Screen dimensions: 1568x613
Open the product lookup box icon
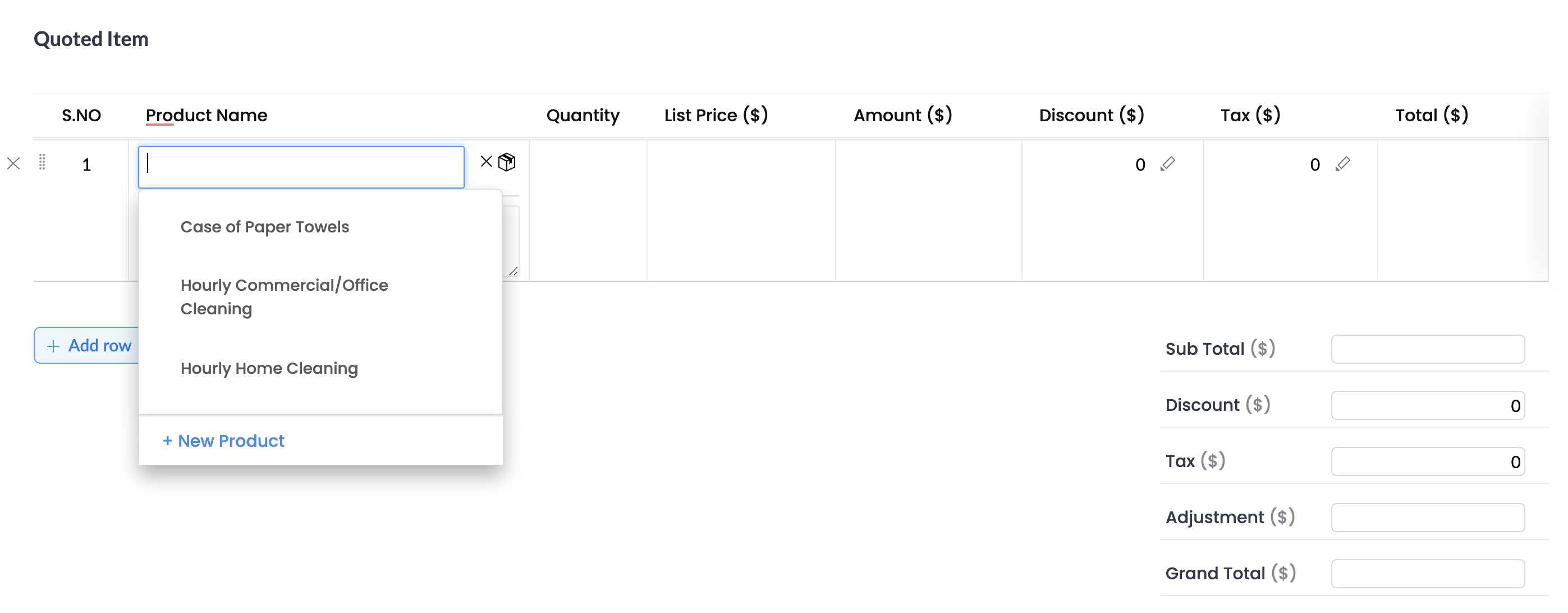tap(506, 163)
